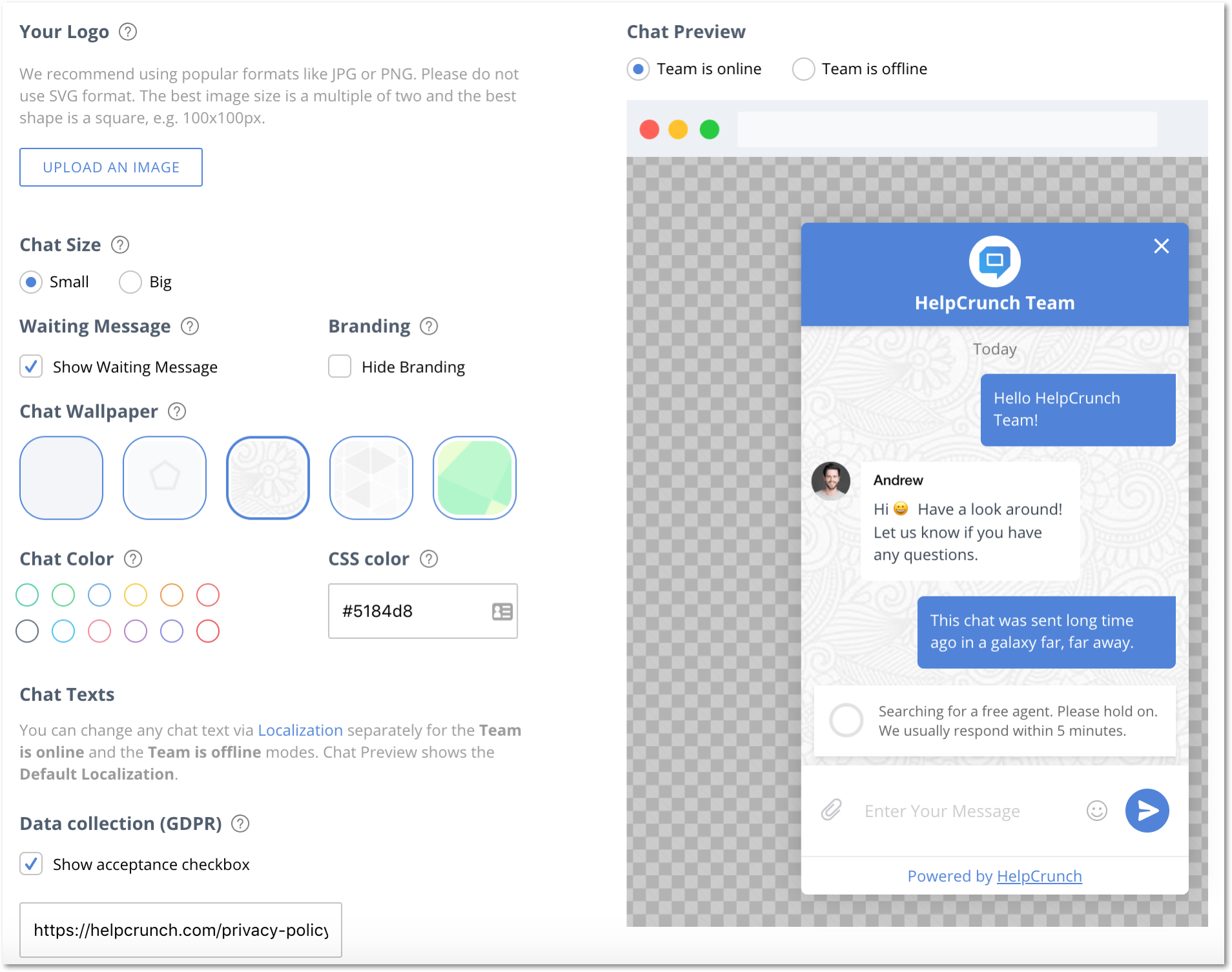Select Big chat size

130,282
